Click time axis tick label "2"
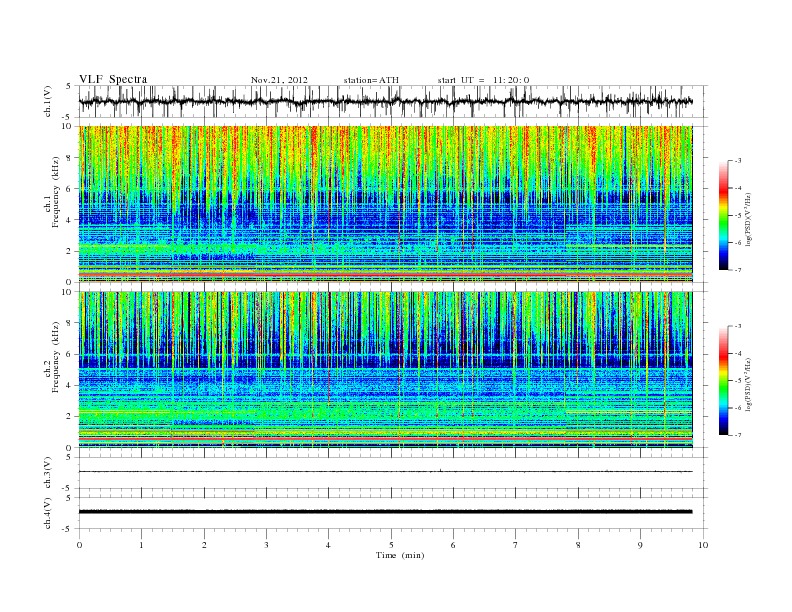 point(204,545)
